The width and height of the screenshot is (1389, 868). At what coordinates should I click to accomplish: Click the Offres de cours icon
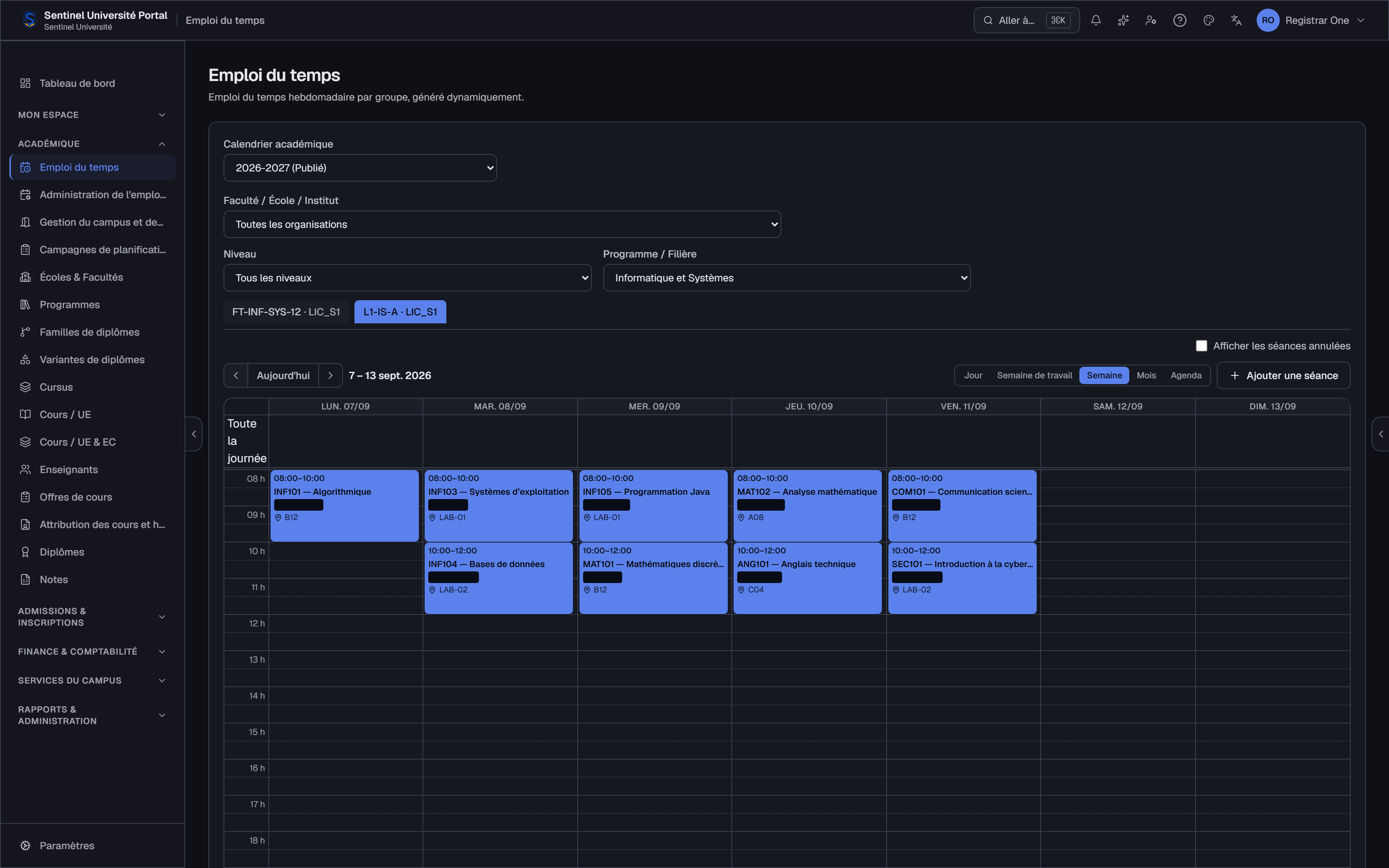pyautogui.click(x=25, y=497)
